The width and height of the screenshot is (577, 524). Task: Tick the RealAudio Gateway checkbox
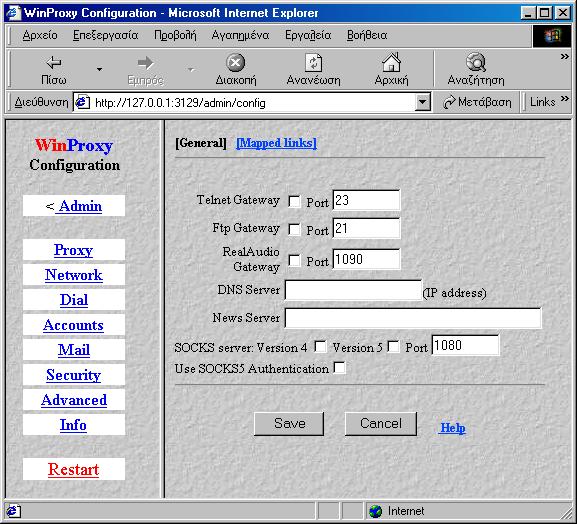click(294, 260)
